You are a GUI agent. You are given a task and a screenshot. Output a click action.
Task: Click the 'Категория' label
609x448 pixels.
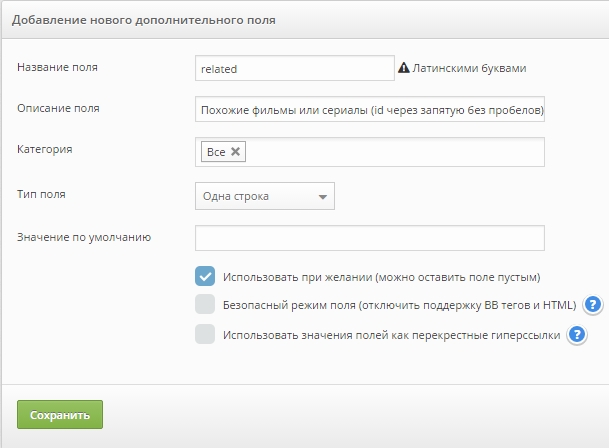coord(45,149)
